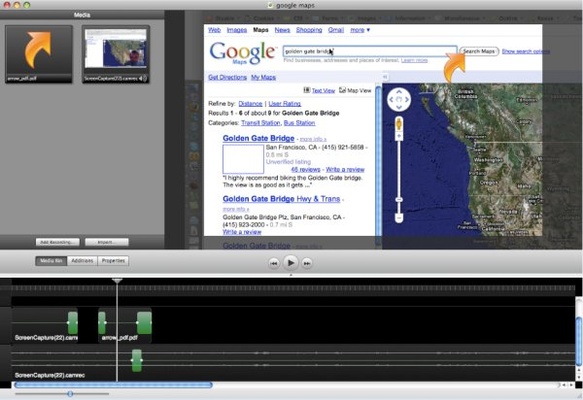Open the 'more' dropdown in Google nav
This screenshot has width=583, height=400.
coord(360,30)
